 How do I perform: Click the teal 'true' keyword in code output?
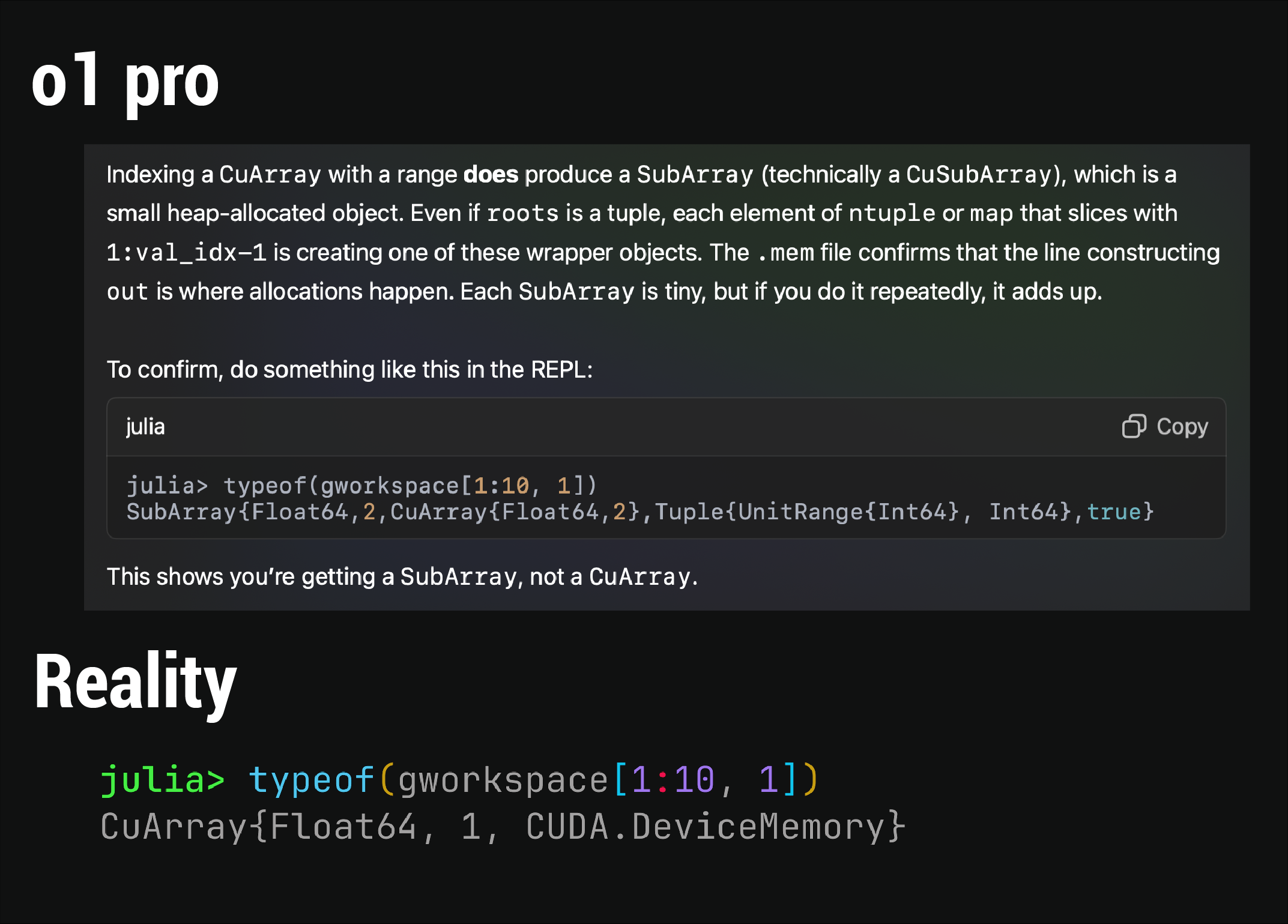pyautogui.click(x=1114, y=512)
